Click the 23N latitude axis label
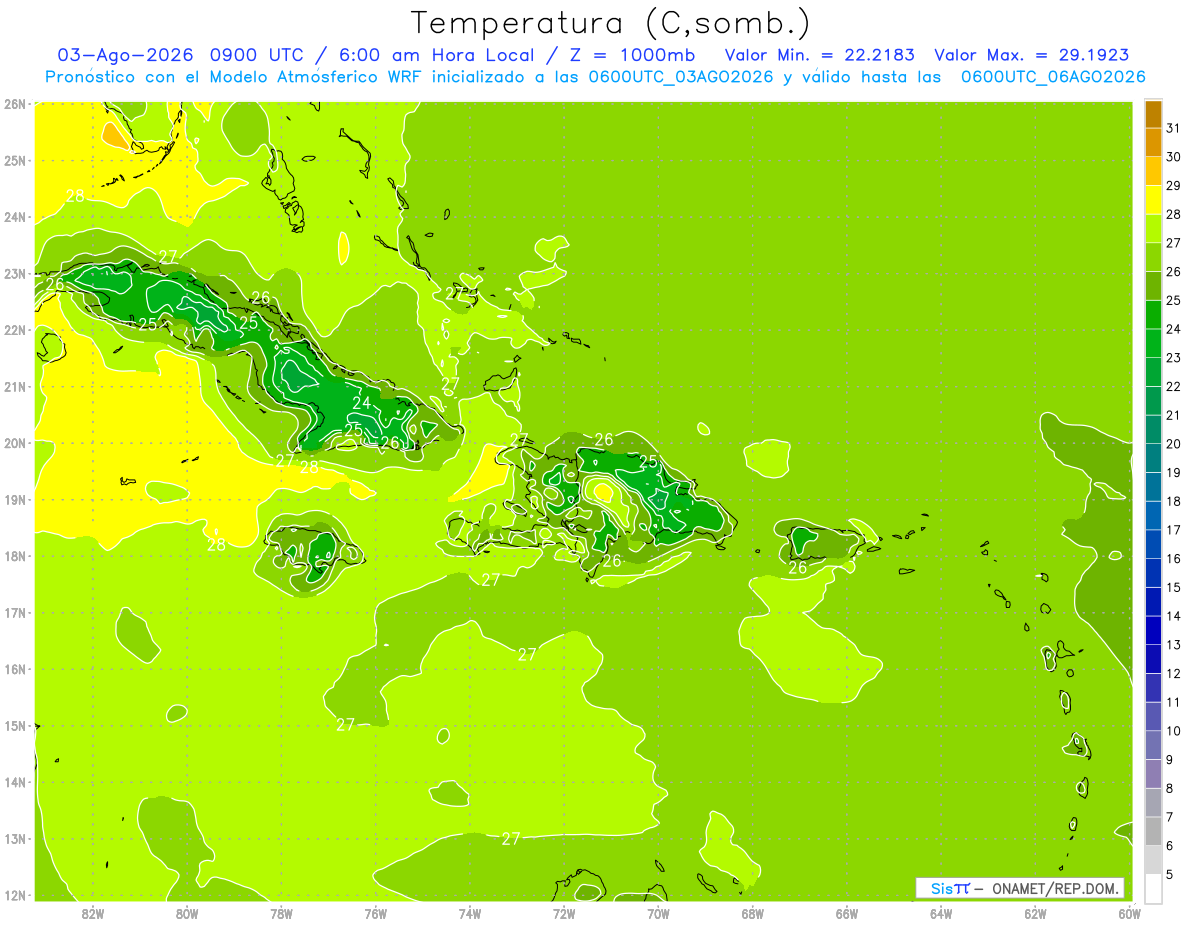This screenshot has width=1200, height=927. [x=15, y=273]
